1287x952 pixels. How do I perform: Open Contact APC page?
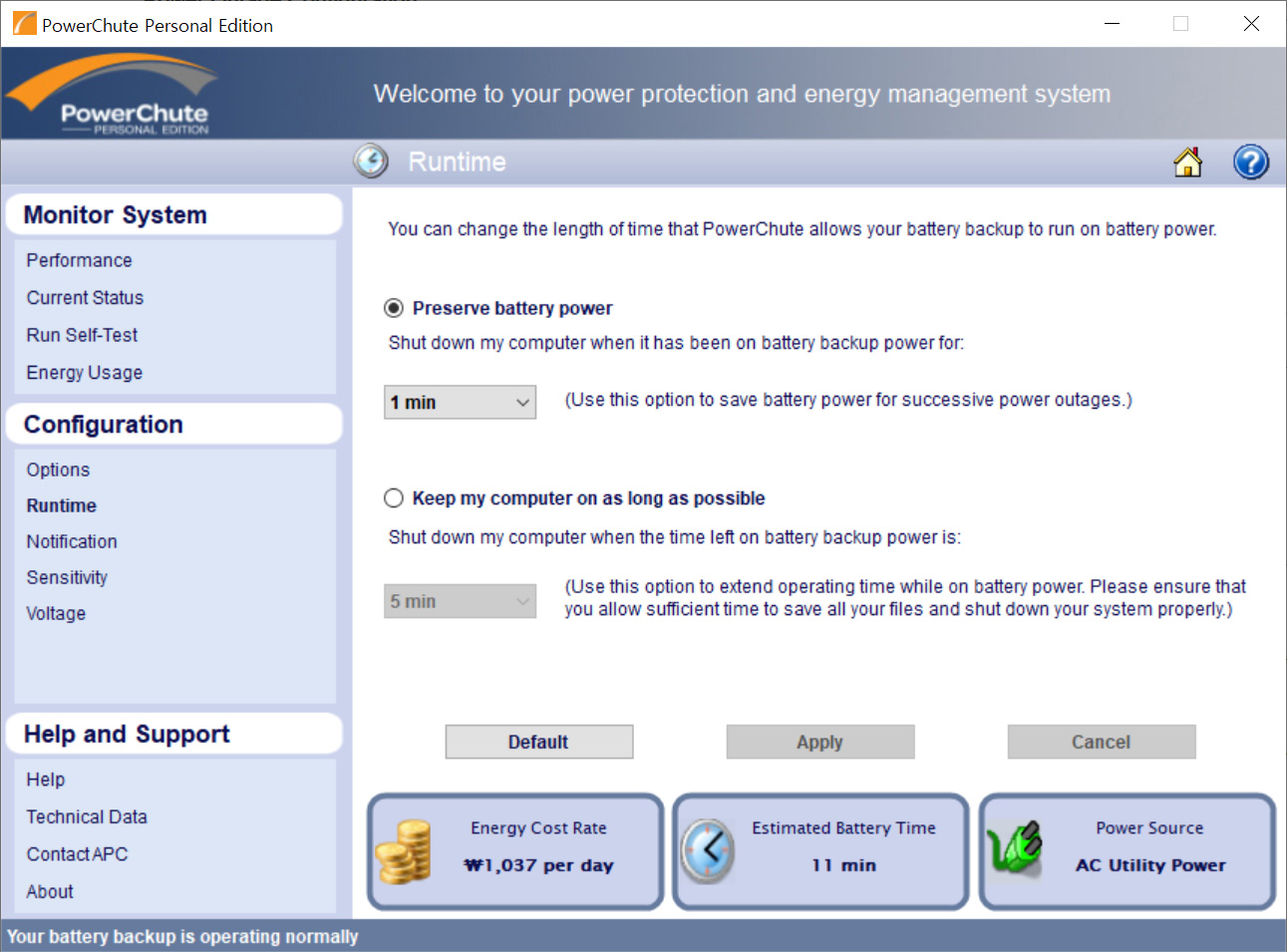[77, 854]
